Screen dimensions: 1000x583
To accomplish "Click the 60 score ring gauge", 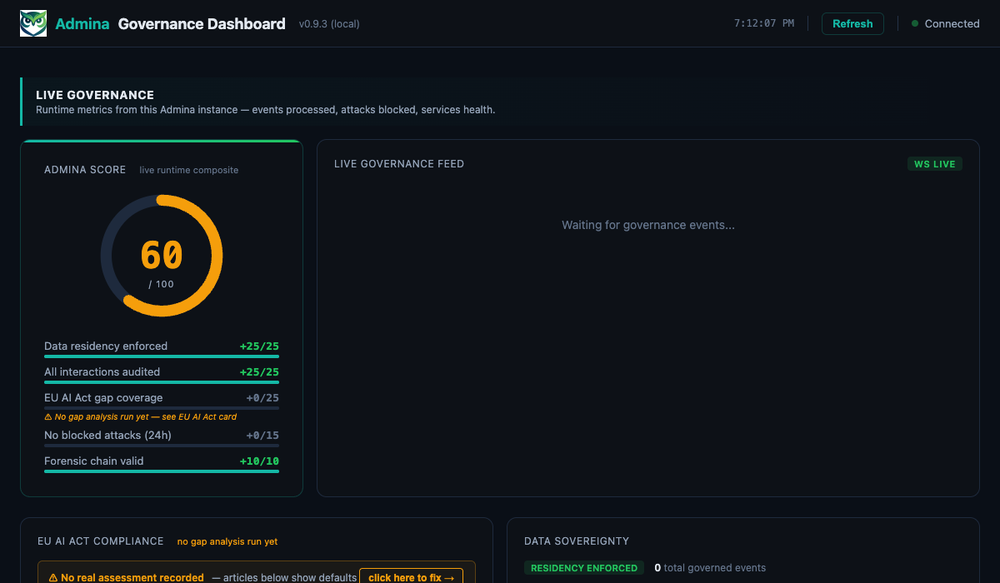I will pyautogui.click(x=162, y=256).
